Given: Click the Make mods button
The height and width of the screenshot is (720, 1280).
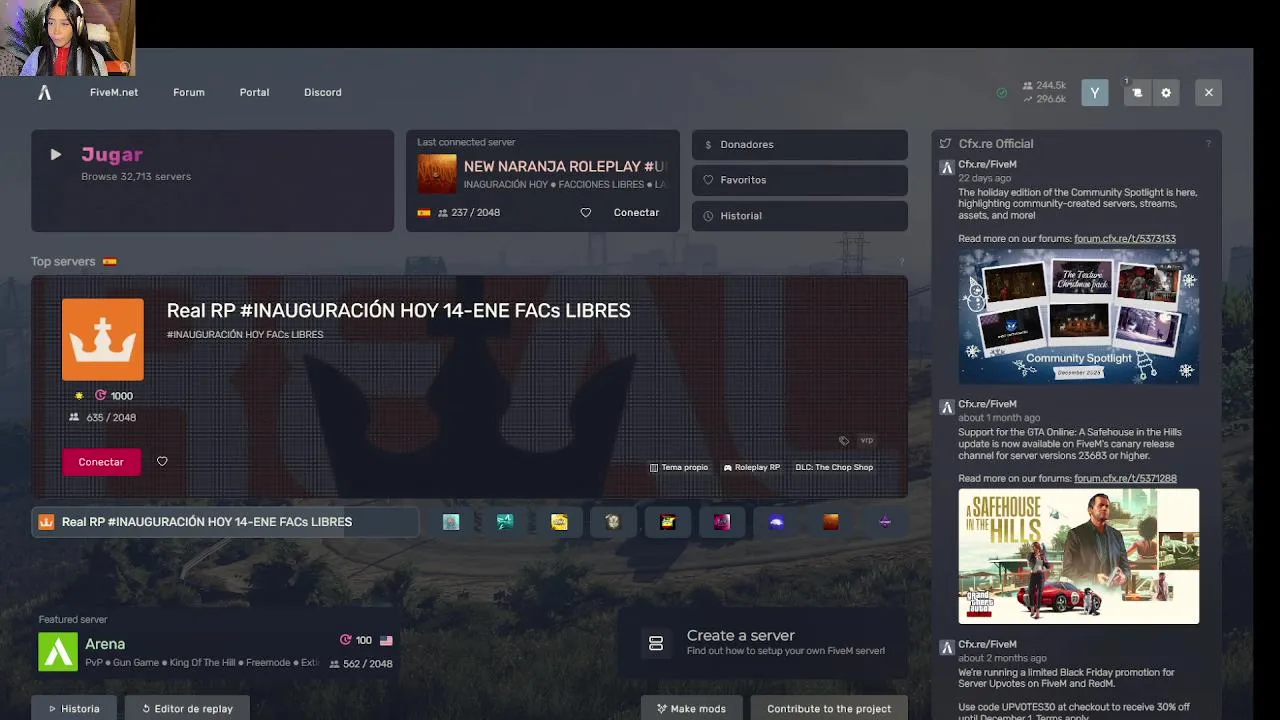Looking at the screenshot, I should click(691, 708).
